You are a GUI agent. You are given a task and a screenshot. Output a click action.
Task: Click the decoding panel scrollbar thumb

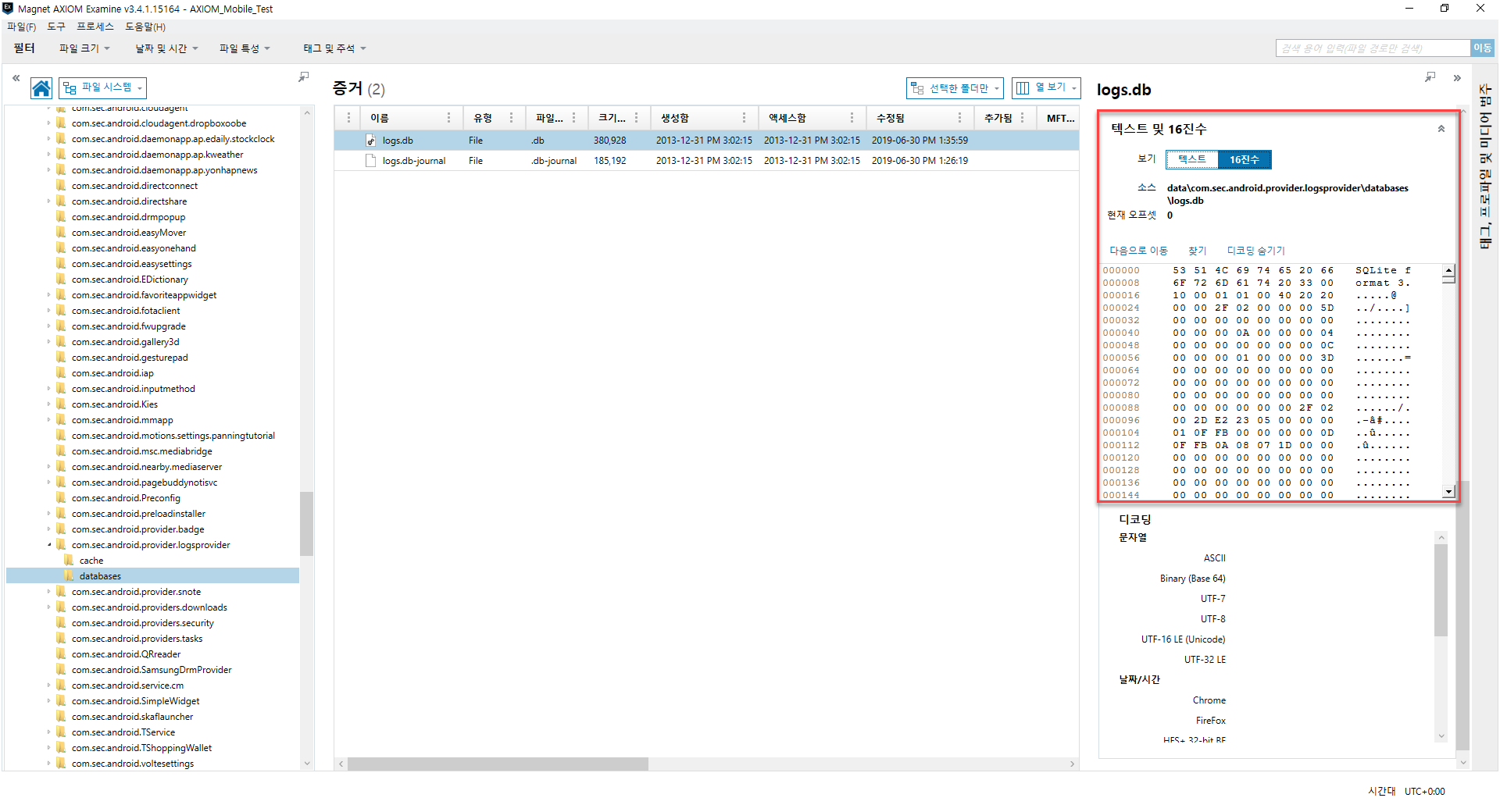(x=1441, y=590)
